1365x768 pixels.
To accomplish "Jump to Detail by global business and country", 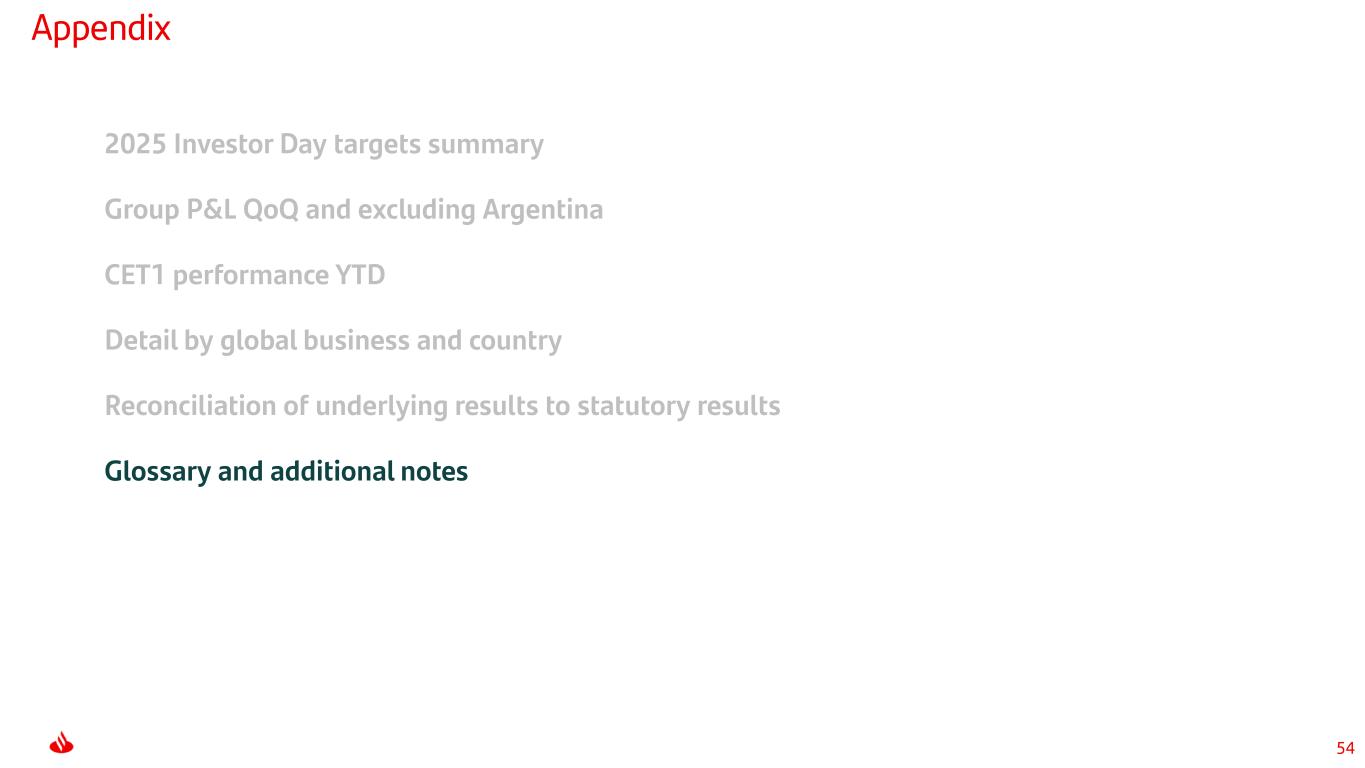I will pos(333,341).
